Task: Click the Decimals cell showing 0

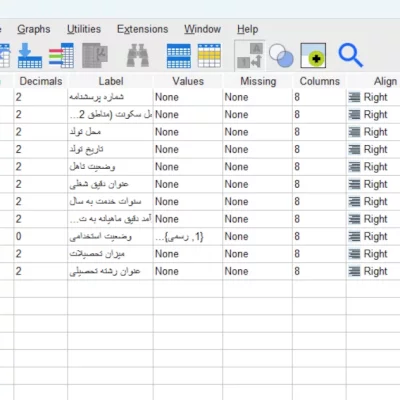Action: (x=41, y=236)
